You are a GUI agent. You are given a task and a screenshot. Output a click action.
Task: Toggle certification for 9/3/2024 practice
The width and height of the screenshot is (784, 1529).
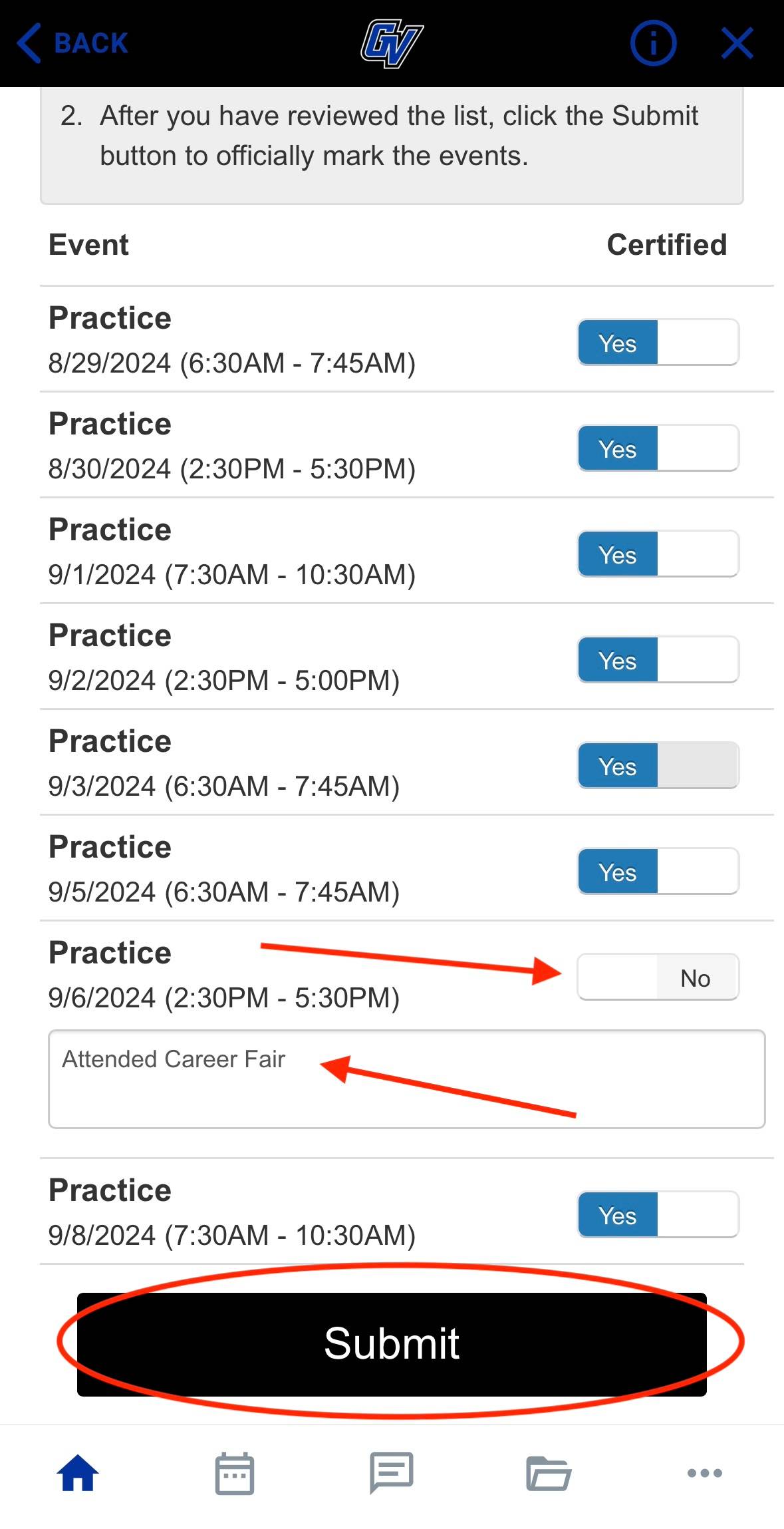(x=658, y=766)
